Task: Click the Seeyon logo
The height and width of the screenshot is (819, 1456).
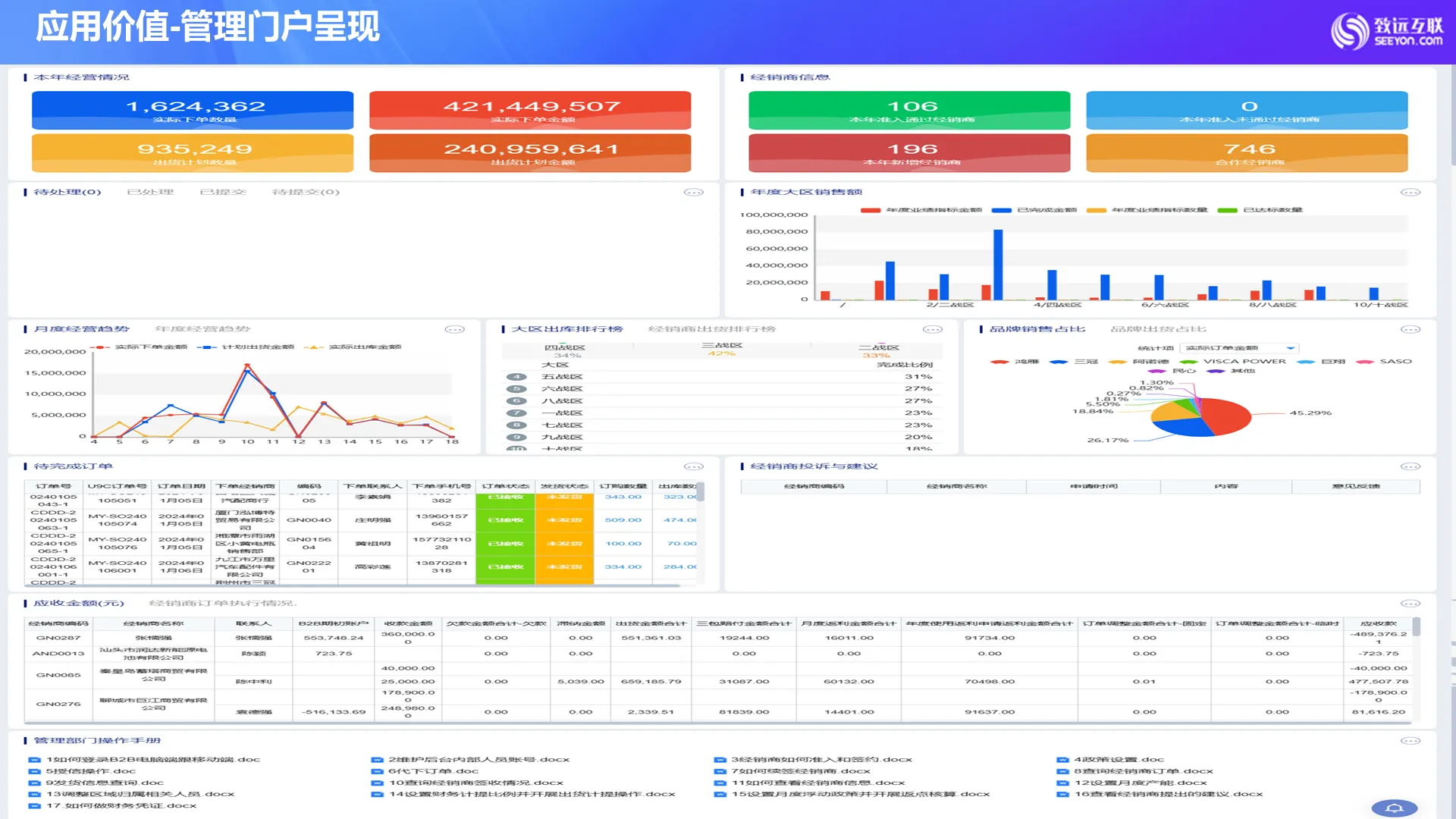Action: tap(1387, 31)
